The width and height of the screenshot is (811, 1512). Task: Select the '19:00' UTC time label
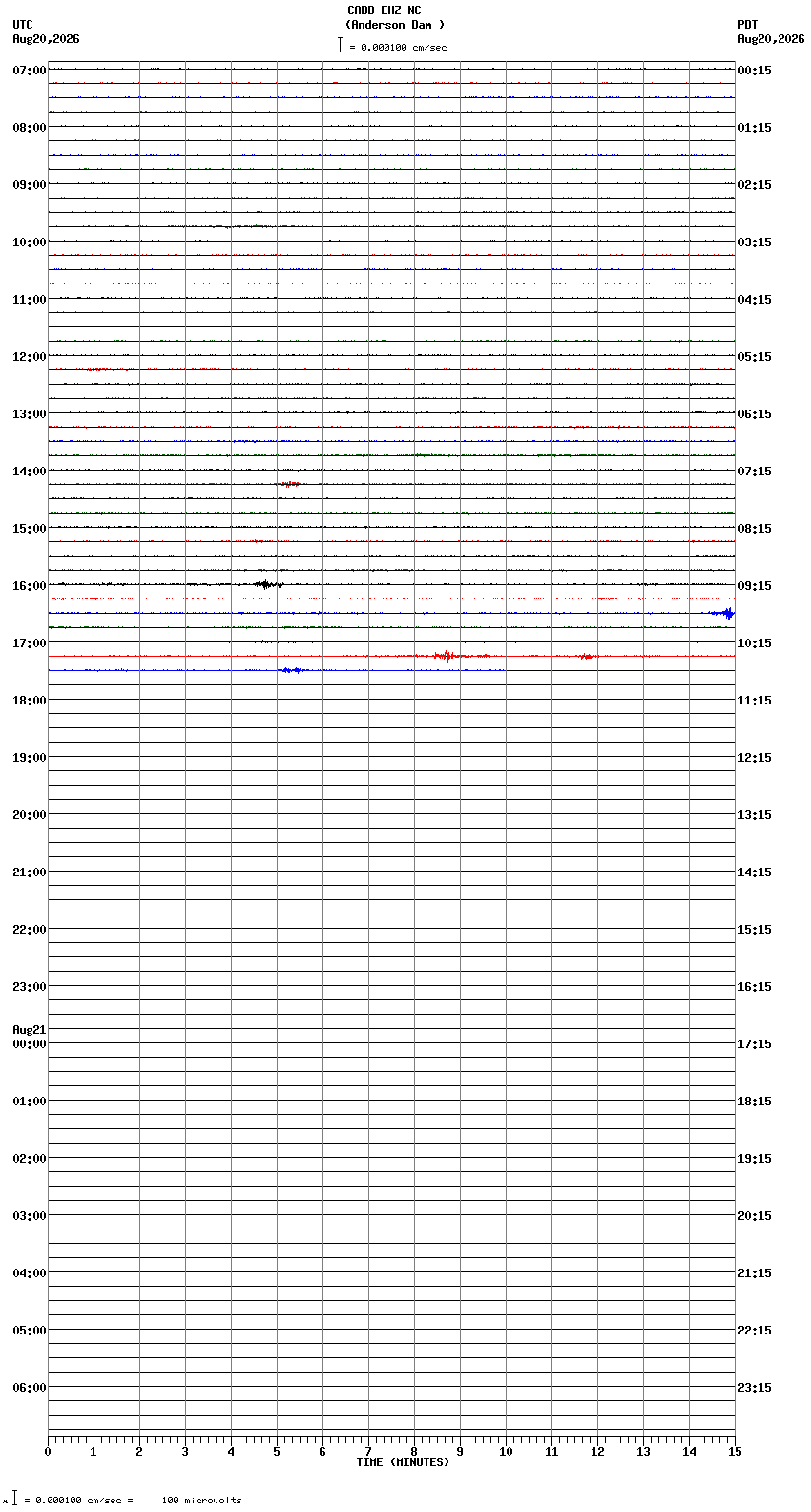(x=30, y=758)
